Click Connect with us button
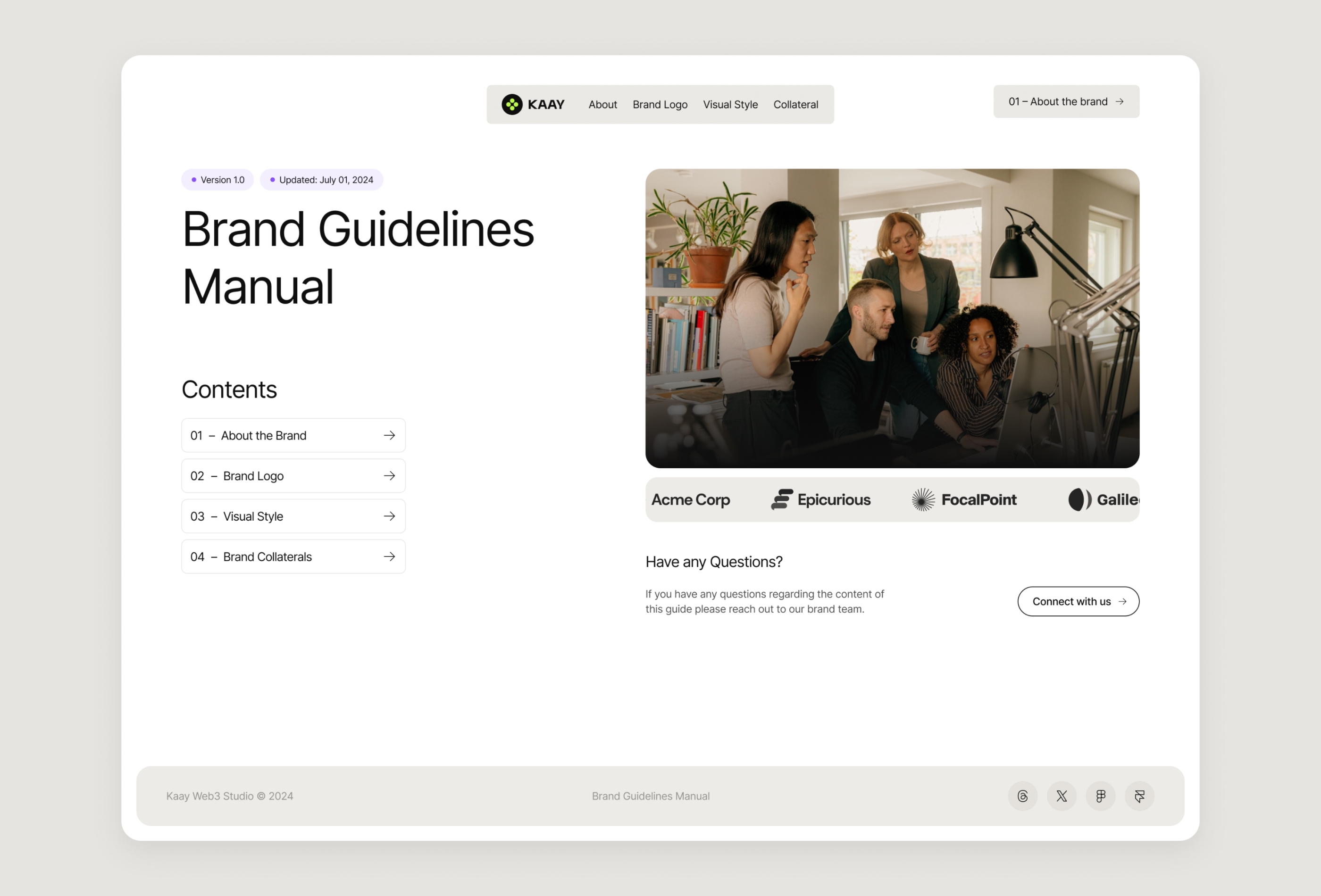The height and width of the screenshot is (896, 1321). (1079, 601)
